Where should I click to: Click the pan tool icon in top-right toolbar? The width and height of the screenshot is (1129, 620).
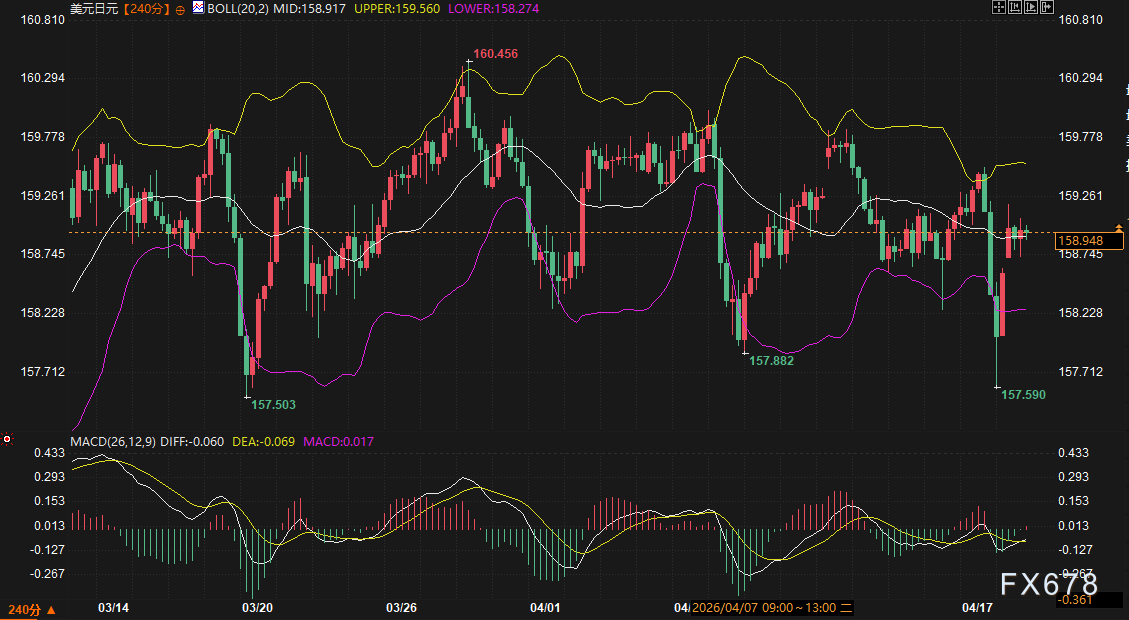coord(998,7)
